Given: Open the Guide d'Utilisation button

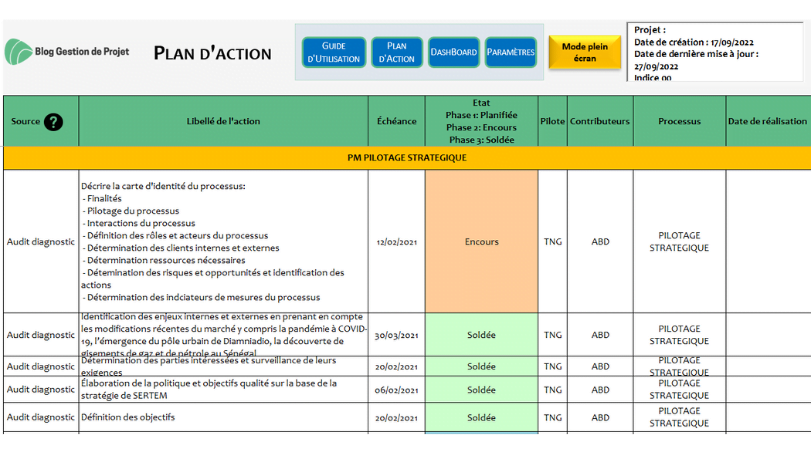Looking at the screenshot, I should [x=334, y=52].
